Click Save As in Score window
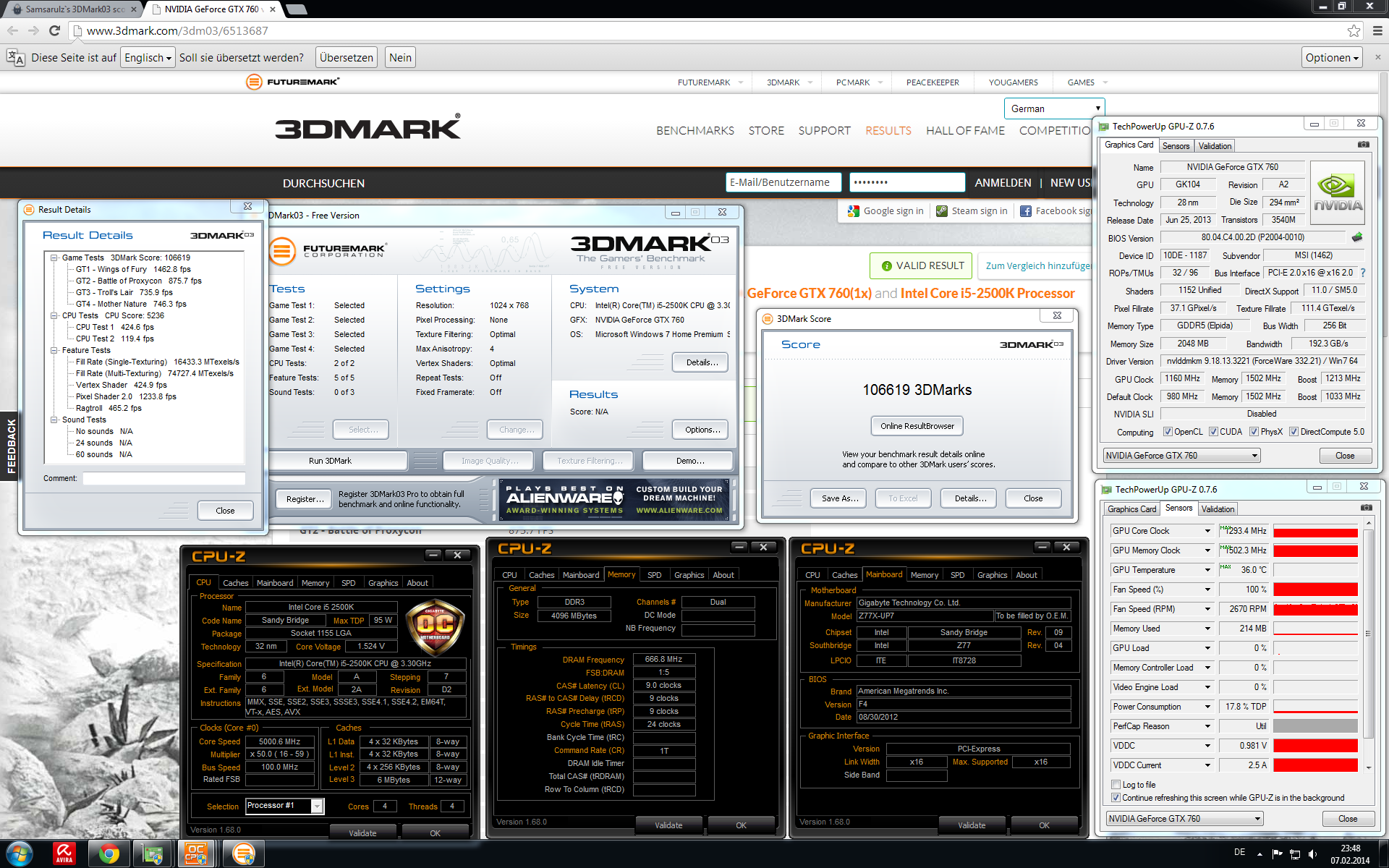 coord(840,498)
